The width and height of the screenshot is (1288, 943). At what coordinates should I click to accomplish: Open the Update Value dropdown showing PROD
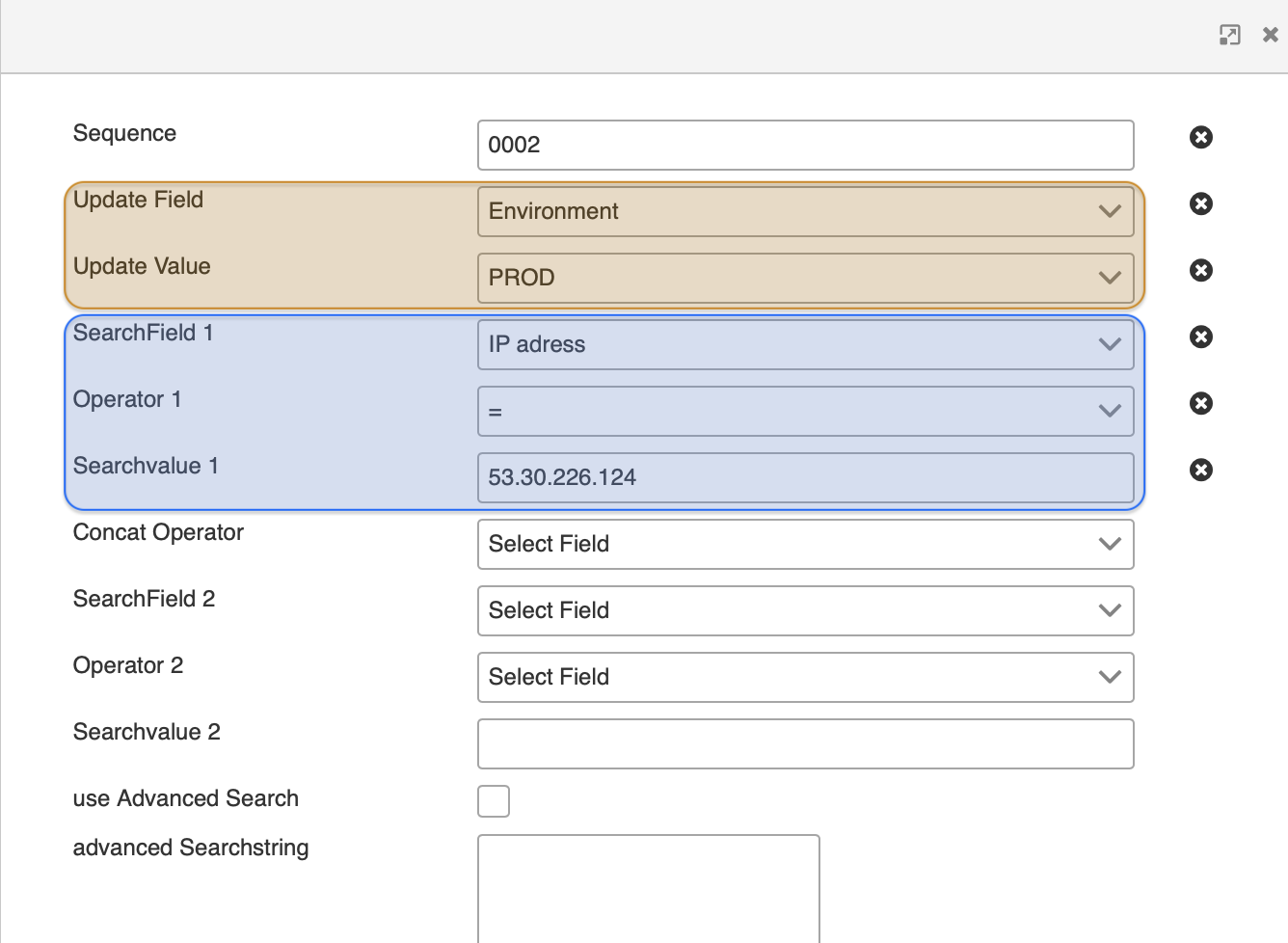click(805, 278)
